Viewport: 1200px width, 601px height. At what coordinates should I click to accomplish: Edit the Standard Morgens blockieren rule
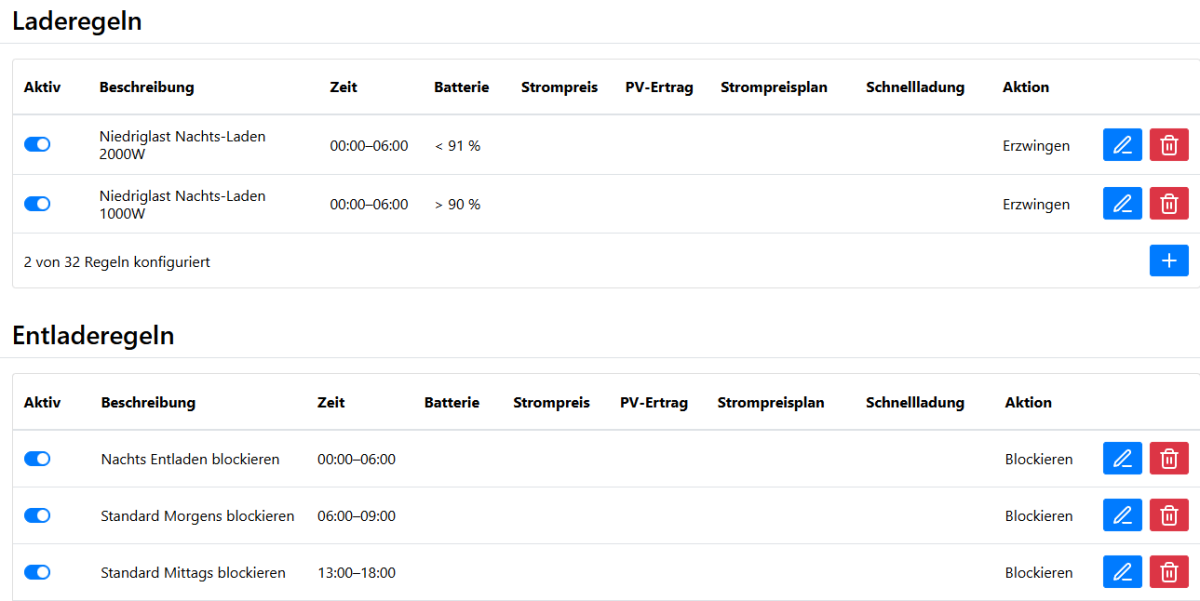coord(1122,516)
